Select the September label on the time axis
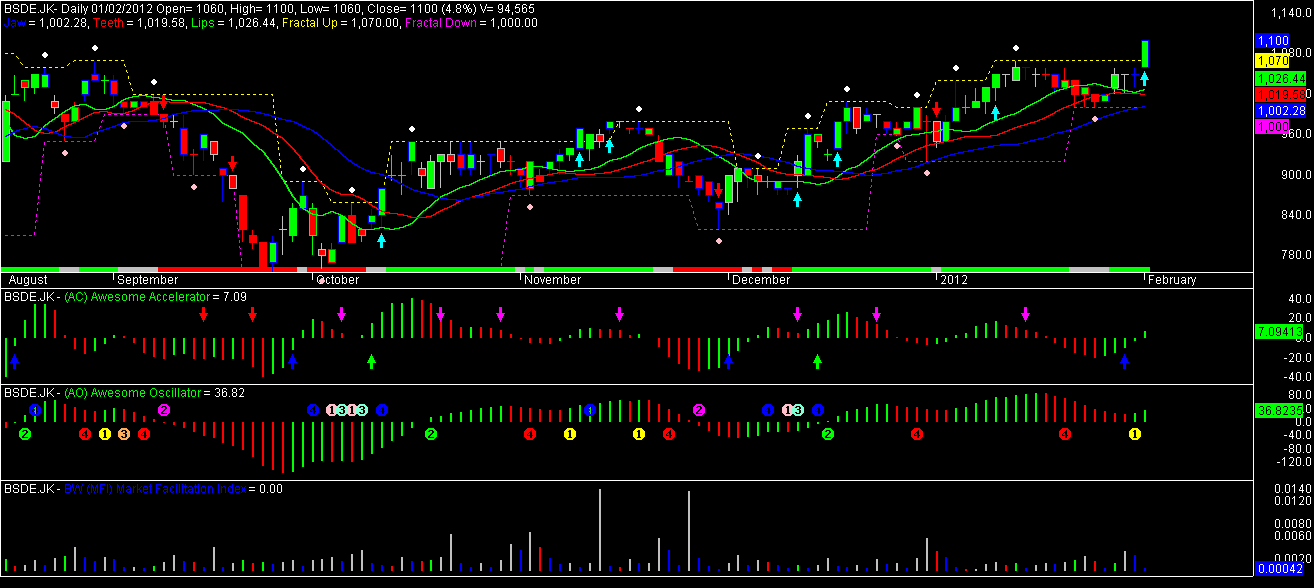This screenshot has width=1314, height=588. [x=149, y=280]
